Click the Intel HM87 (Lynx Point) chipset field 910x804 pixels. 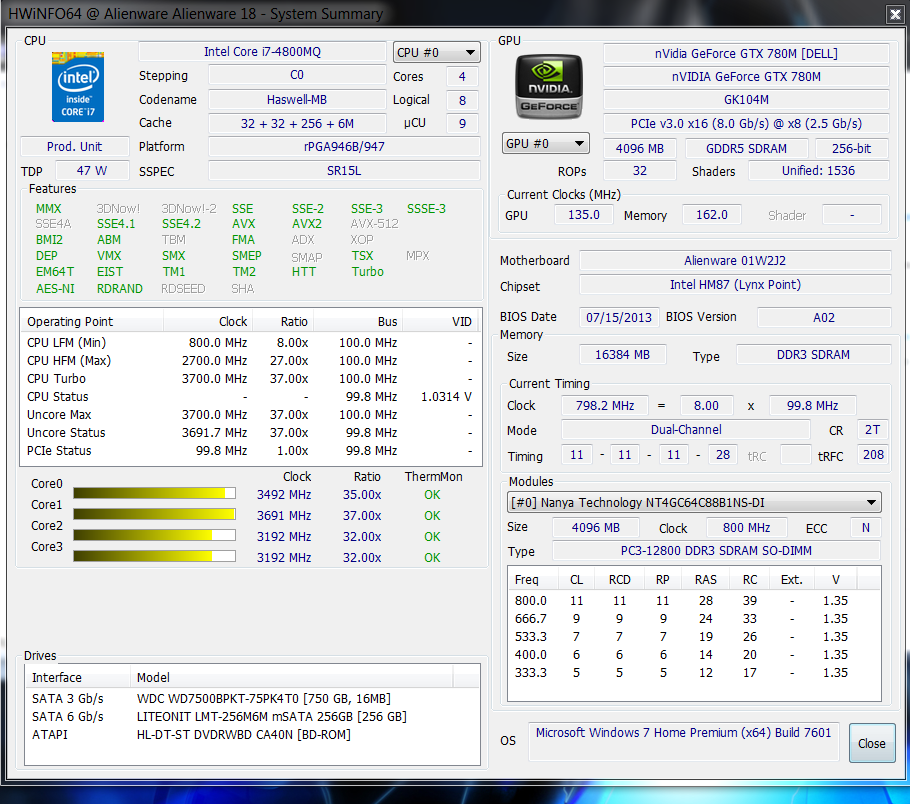coord(735,284)
